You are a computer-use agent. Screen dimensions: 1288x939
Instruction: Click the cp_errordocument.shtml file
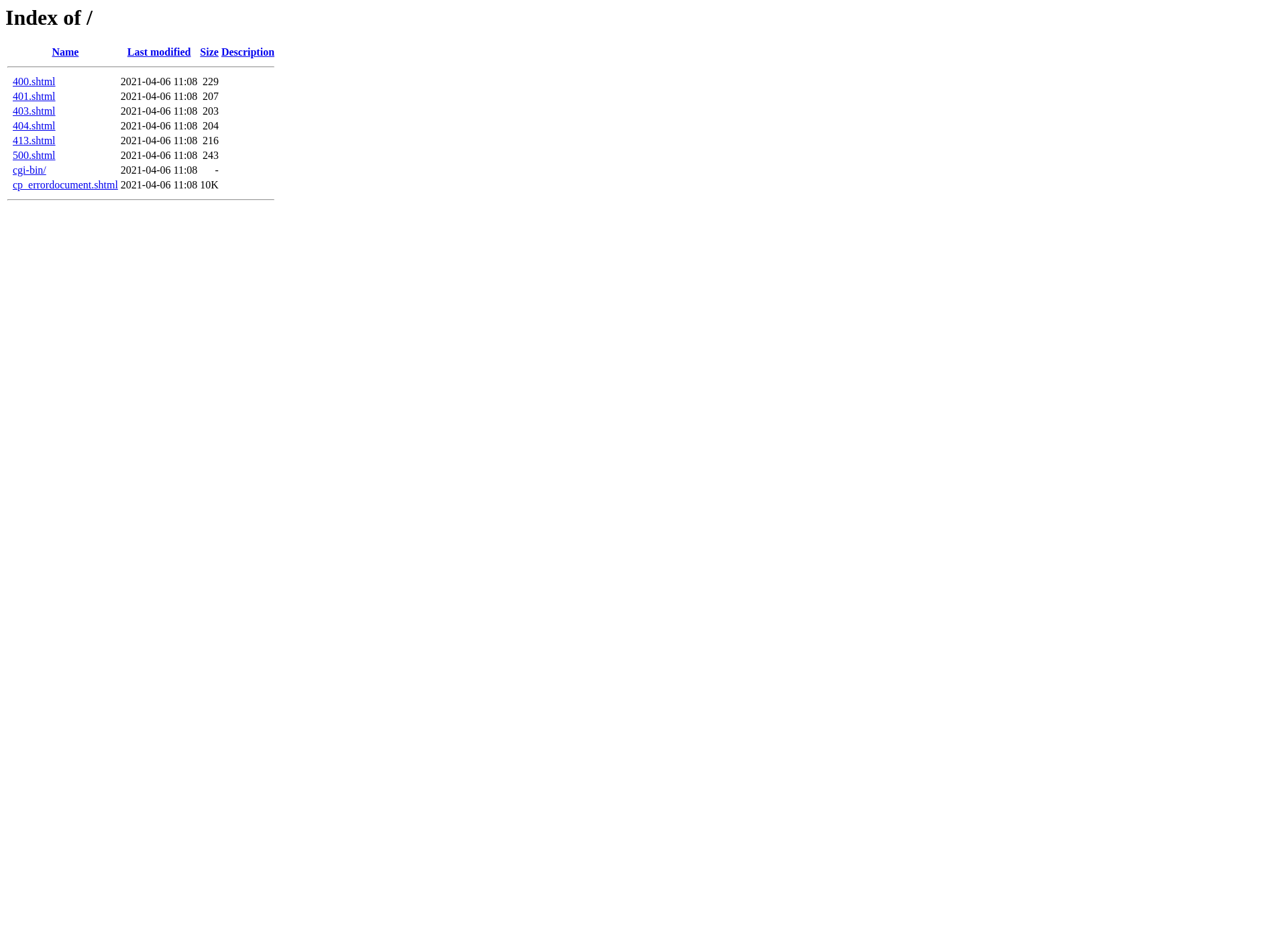(x=65, y=185)
